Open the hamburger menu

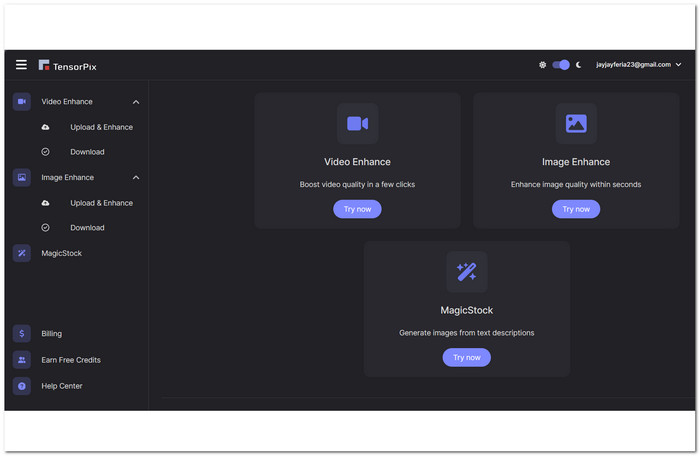click(21, 65)
